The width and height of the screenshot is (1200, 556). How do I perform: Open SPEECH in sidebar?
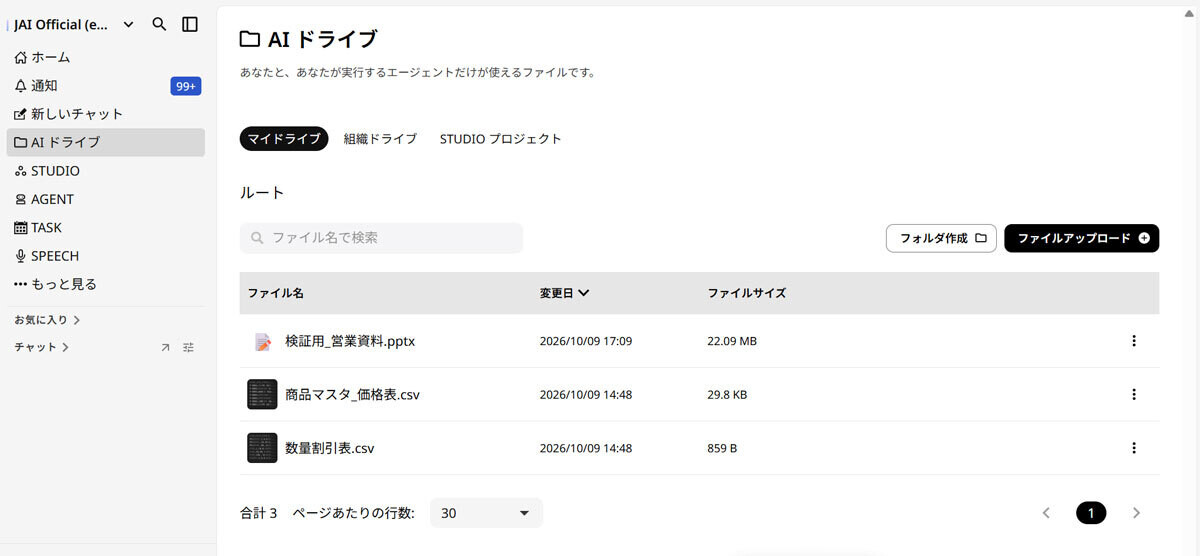click(x=105, y=256)
